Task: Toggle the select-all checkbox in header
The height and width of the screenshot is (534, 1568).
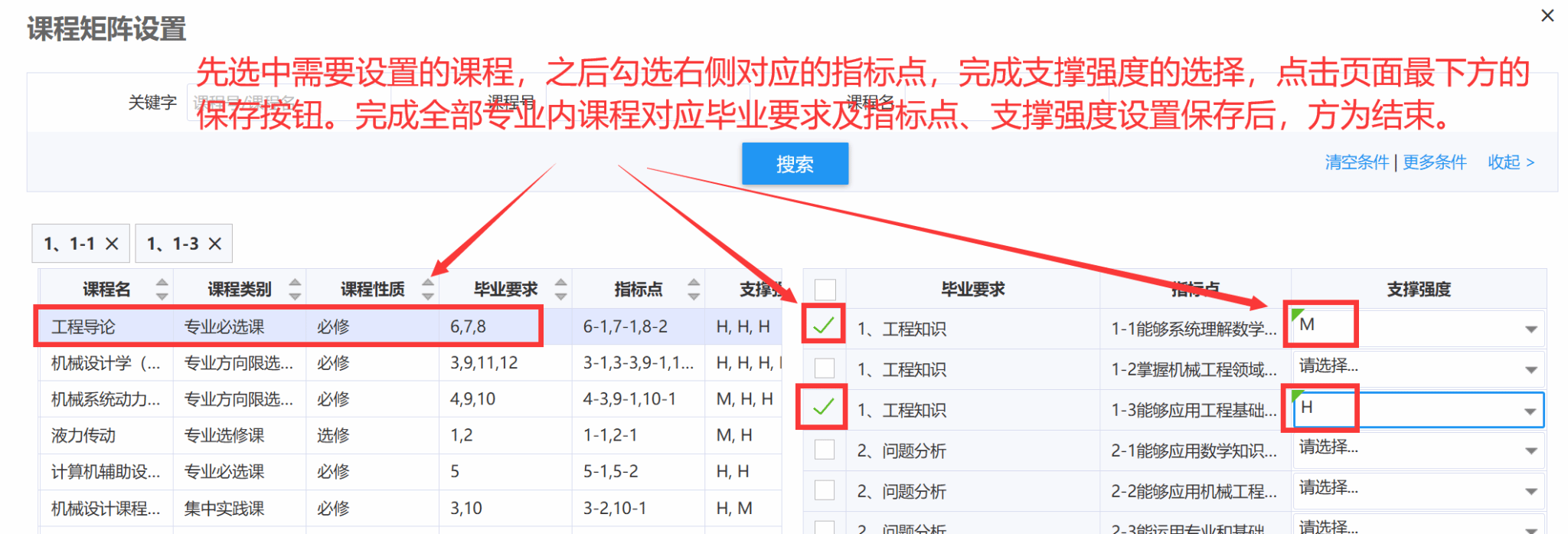Action: coord(825,290)
